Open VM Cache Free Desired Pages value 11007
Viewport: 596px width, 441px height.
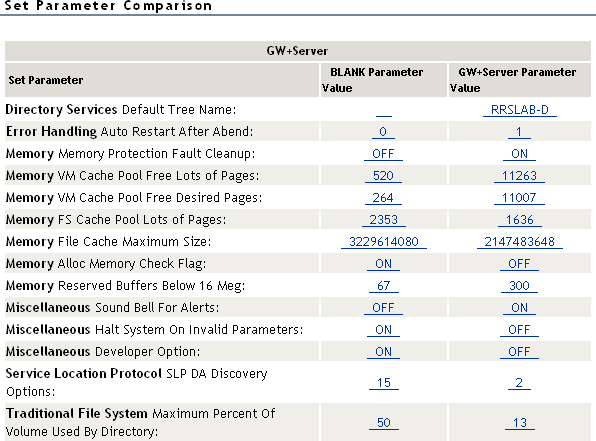[x=519, y=198]
